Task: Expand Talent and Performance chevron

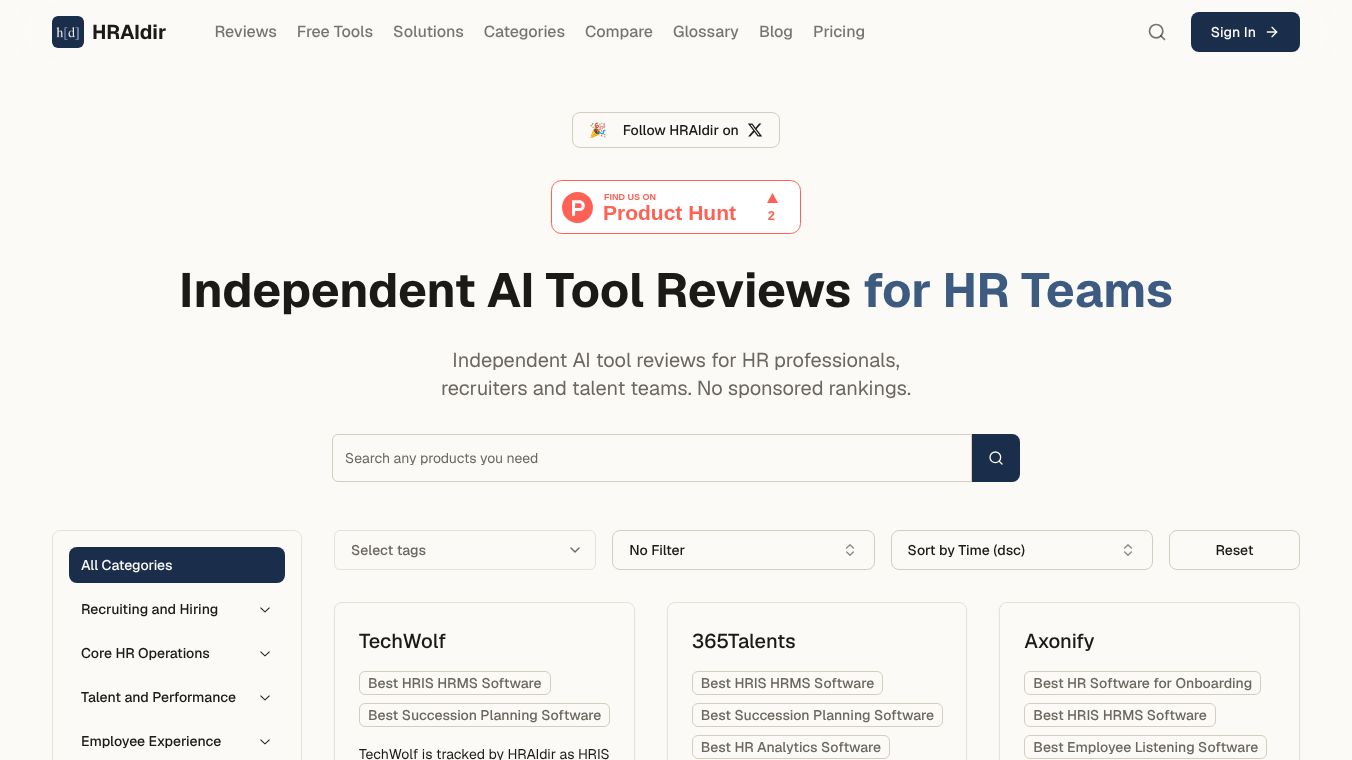Action: [265, 697]
